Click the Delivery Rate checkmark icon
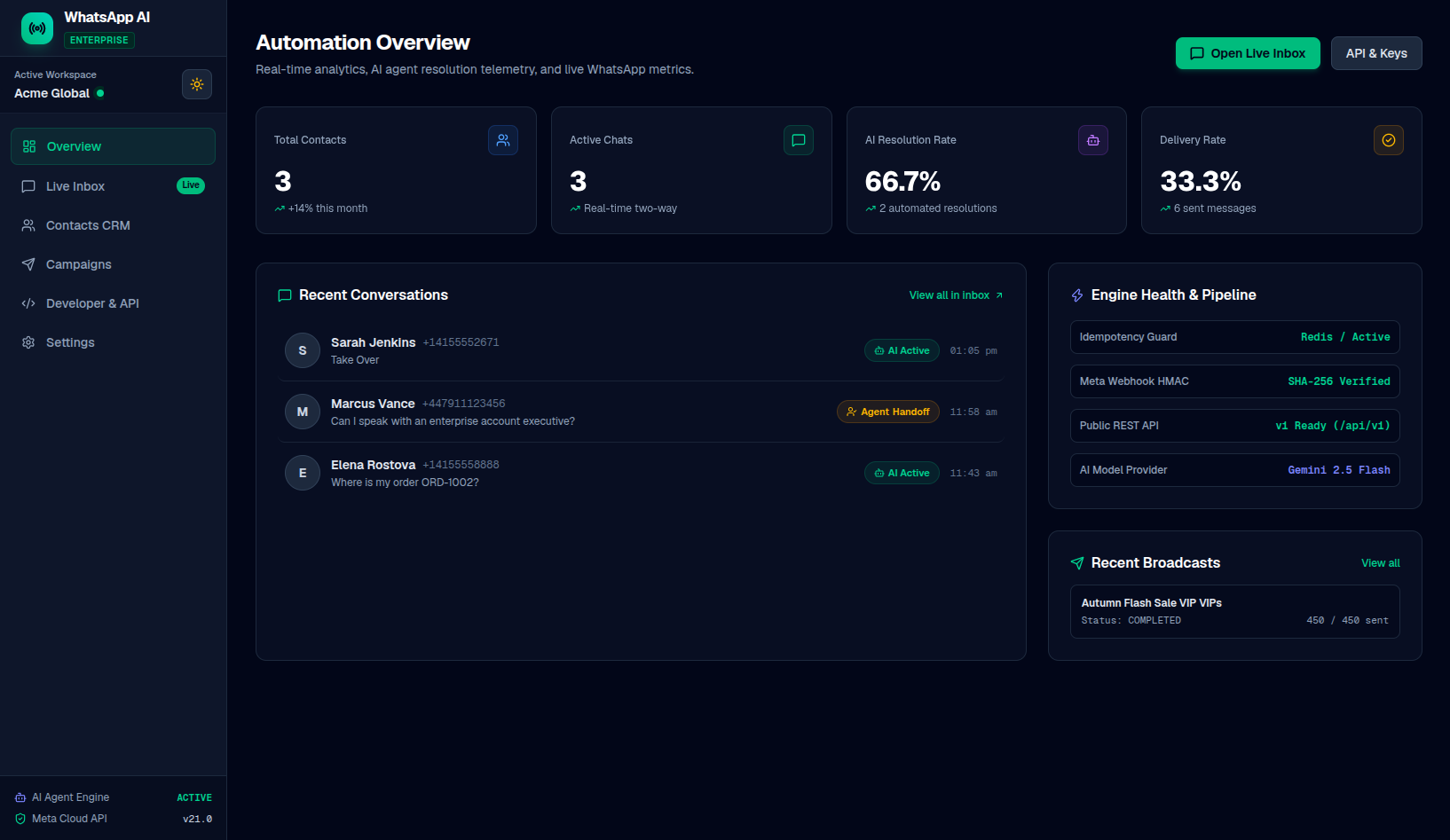The image size is (1450, 840). 1389,140
